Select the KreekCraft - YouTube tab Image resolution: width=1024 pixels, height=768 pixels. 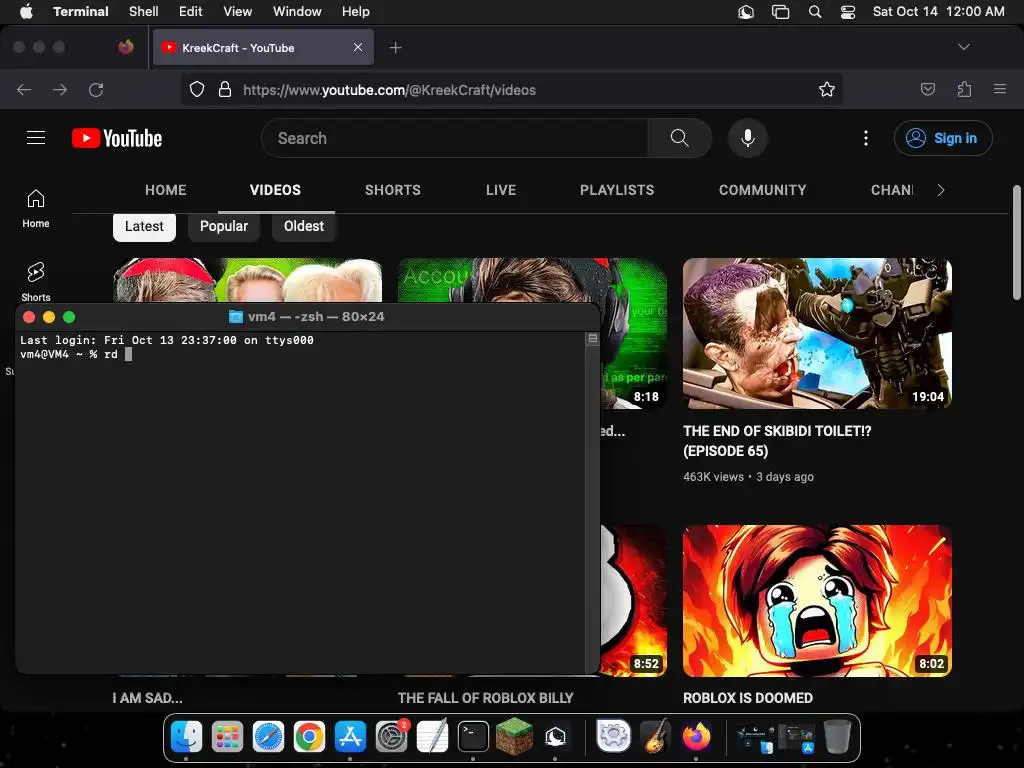click(x=264, y=47)
